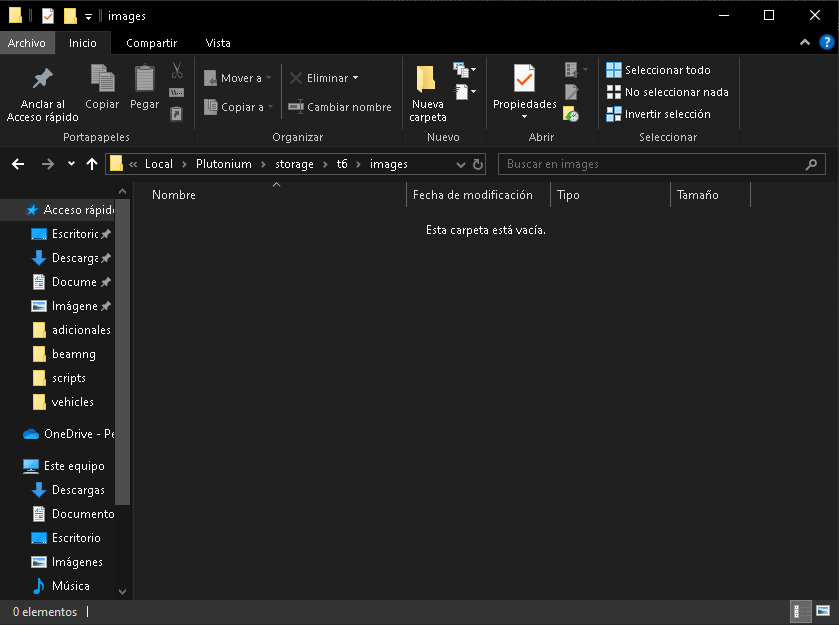Click the Buscar en images search field
This screenshot has height=625, width=839.
pyautogui.click(x=661, y=164)
